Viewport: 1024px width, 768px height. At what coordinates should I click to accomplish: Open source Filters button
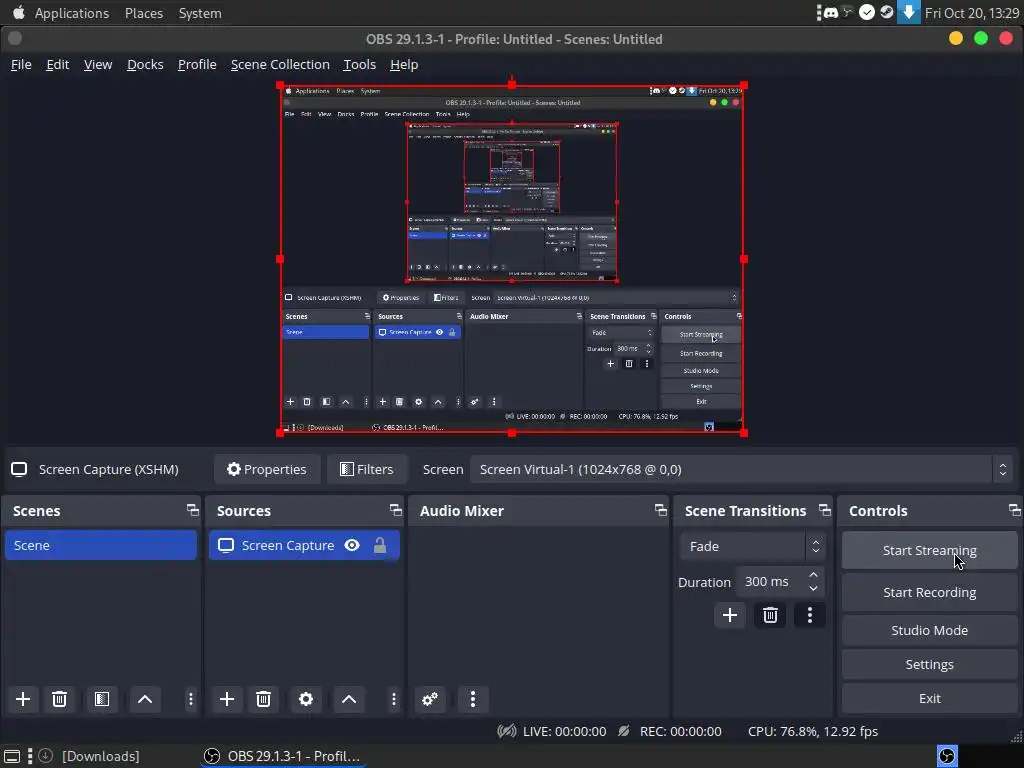click(367, 470)
